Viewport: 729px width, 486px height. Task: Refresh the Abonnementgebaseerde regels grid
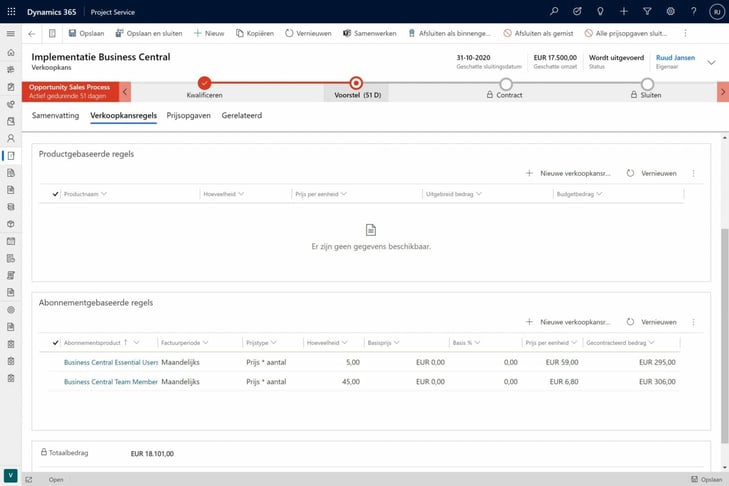[651, 322]
